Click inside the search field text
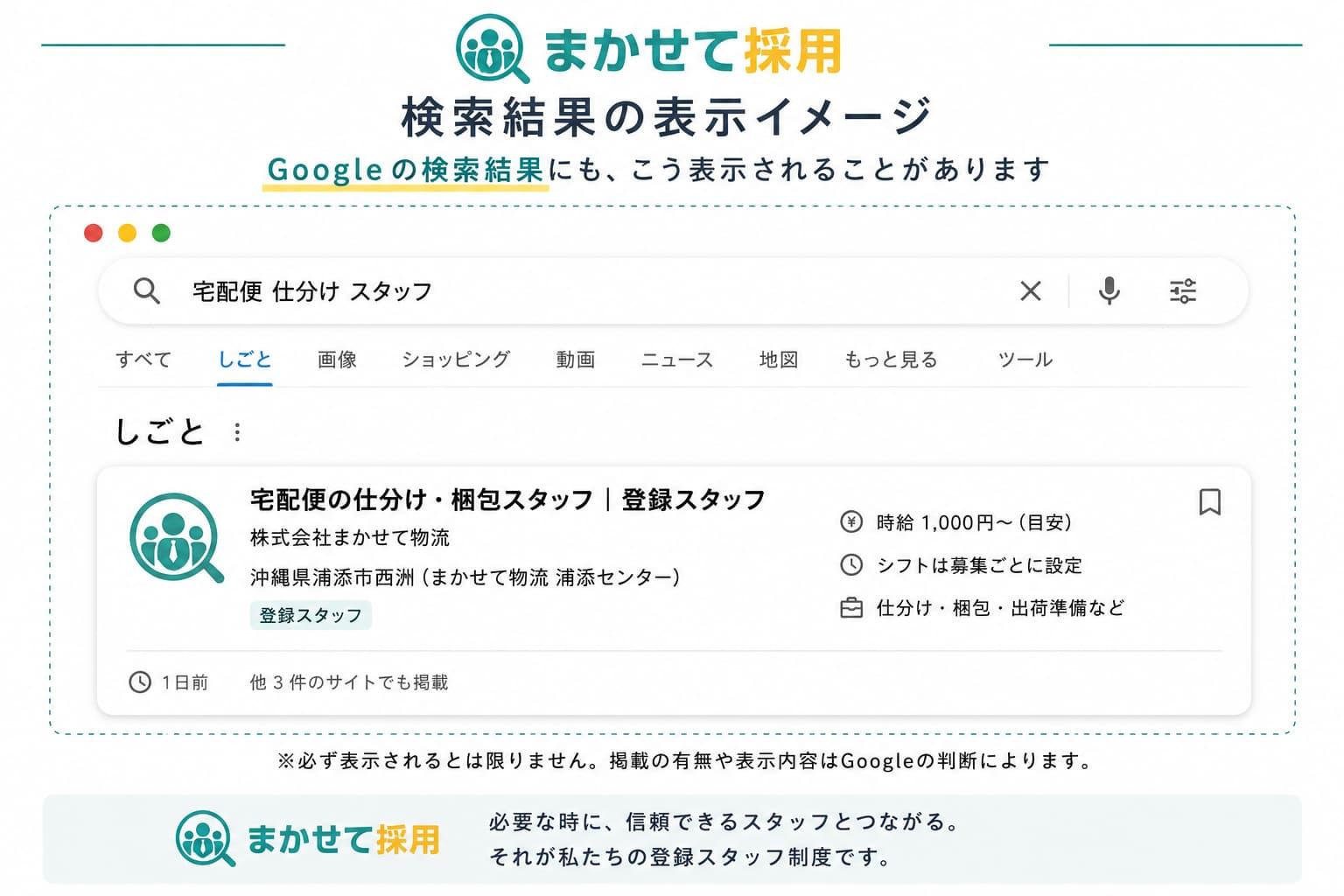 coord(312,291)
